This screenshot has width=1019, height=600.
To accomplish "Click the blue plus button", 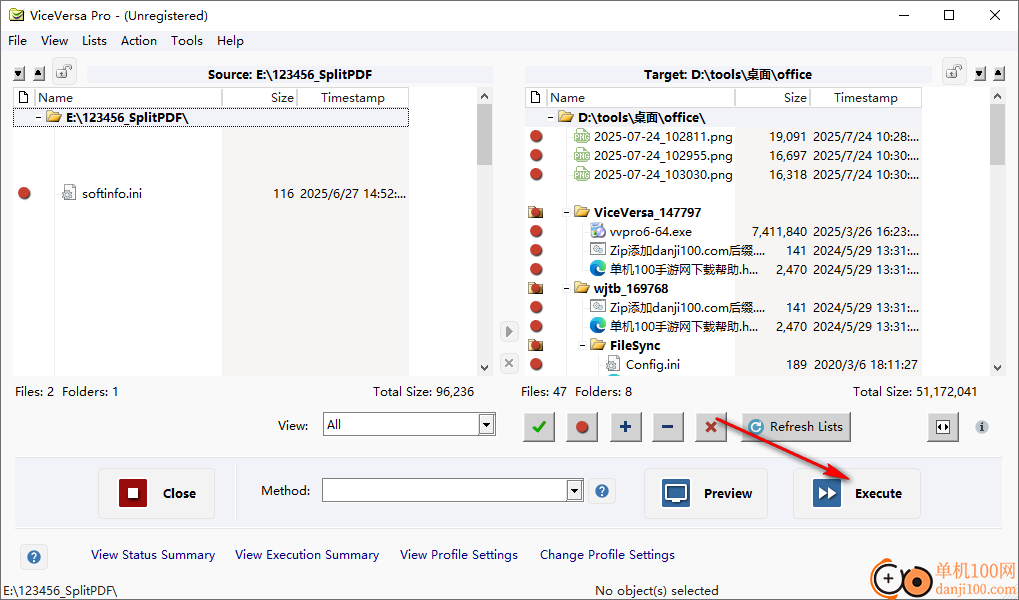I will point(625,427).
